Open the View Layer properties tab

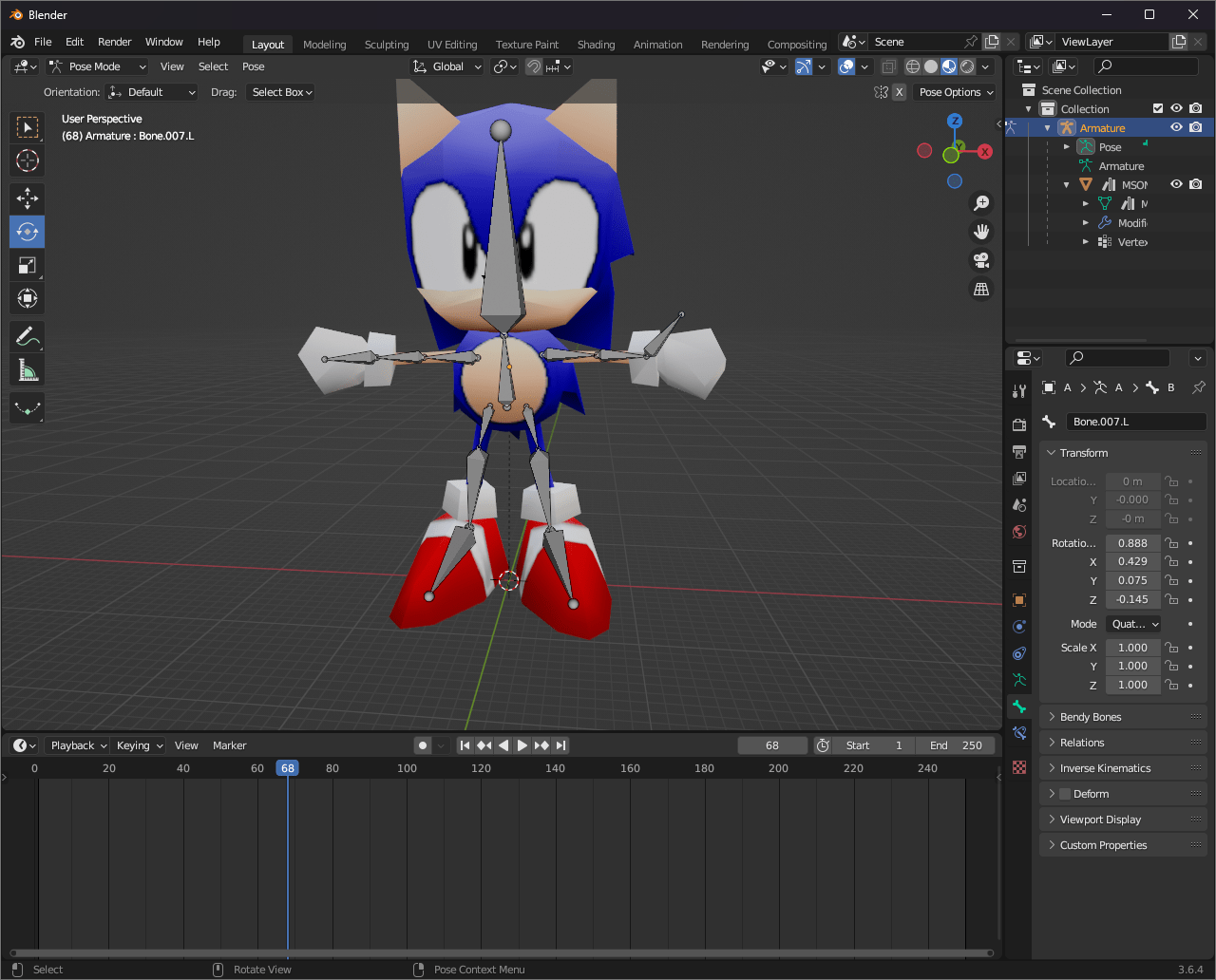point(1019,478)
